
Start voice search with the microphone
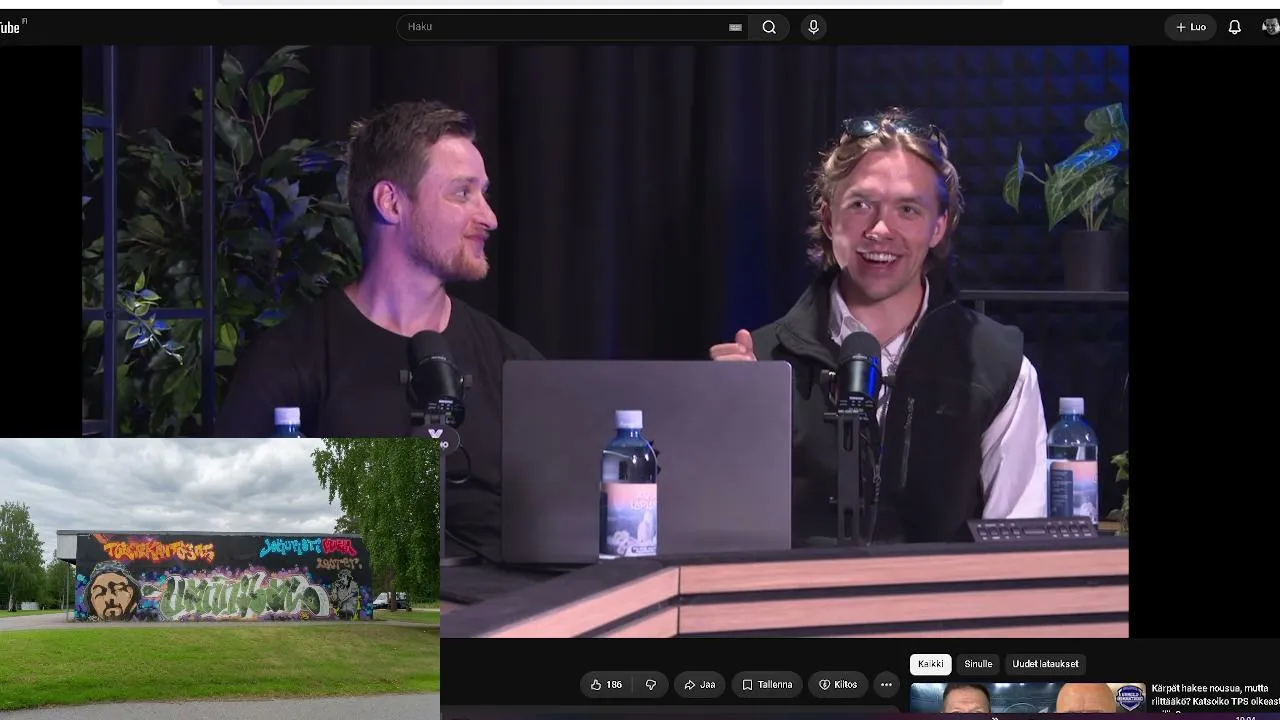pos(813,27)
